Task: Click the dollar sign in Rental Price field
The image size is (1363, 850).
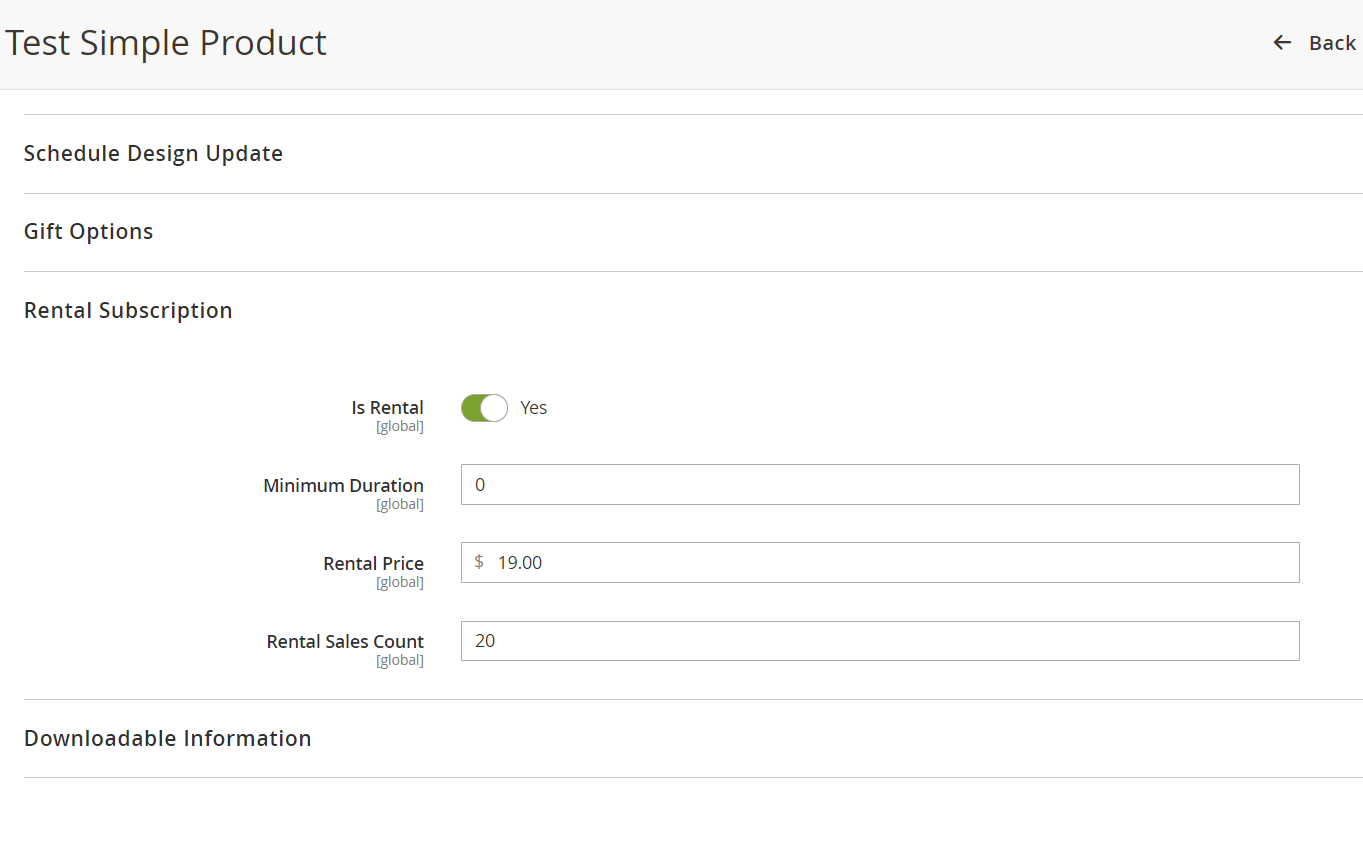Action: coord(477,562)
